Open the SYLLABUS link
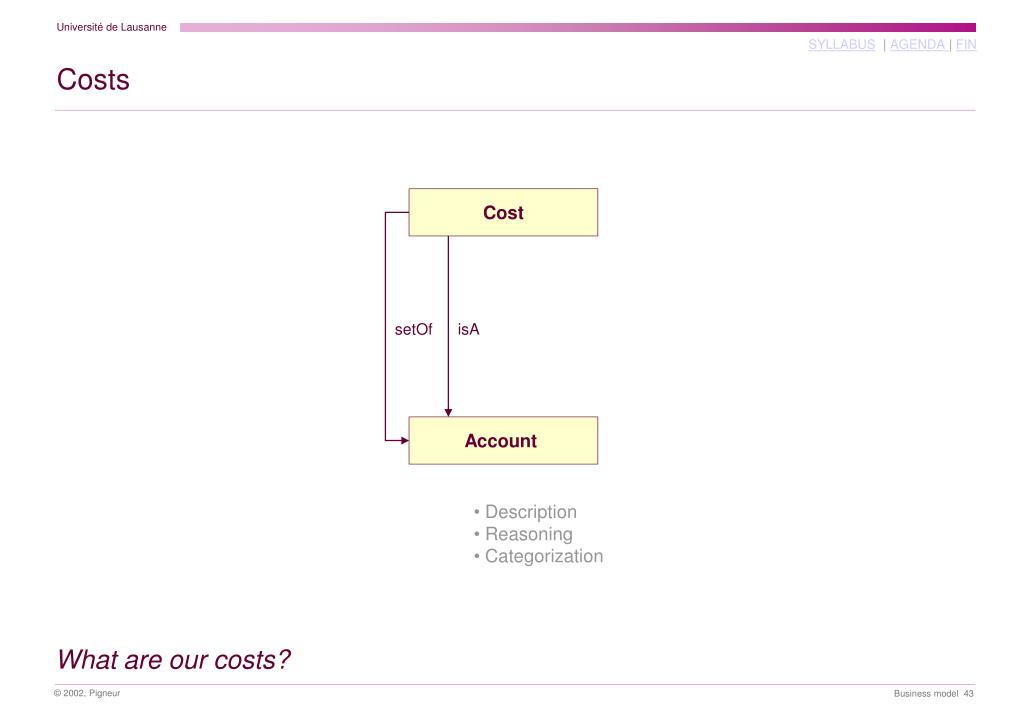 pyautogui.click(x=841, y=44)
